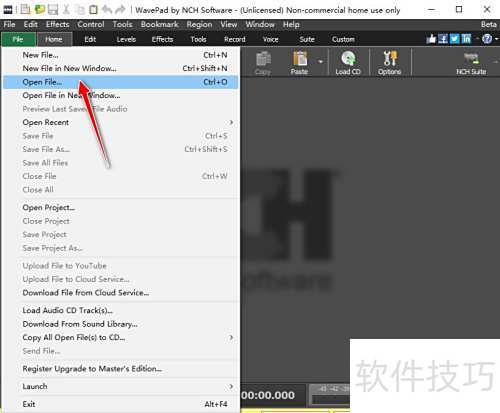This screenshot has width=500, height=413.
Task: Click the Beta label in menu bar
Action: [x=489, y=24]
